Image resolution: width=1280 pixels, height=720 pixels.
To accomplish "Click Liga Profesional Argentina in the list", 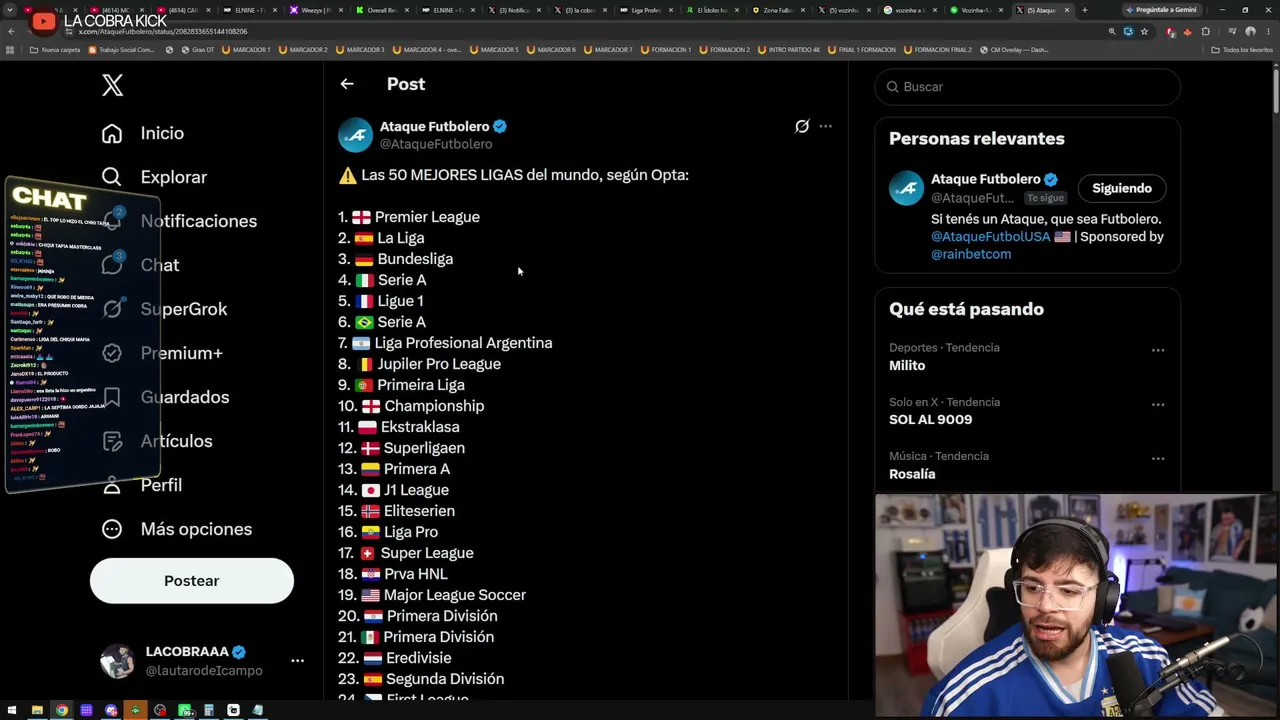I will pos(463,343).
